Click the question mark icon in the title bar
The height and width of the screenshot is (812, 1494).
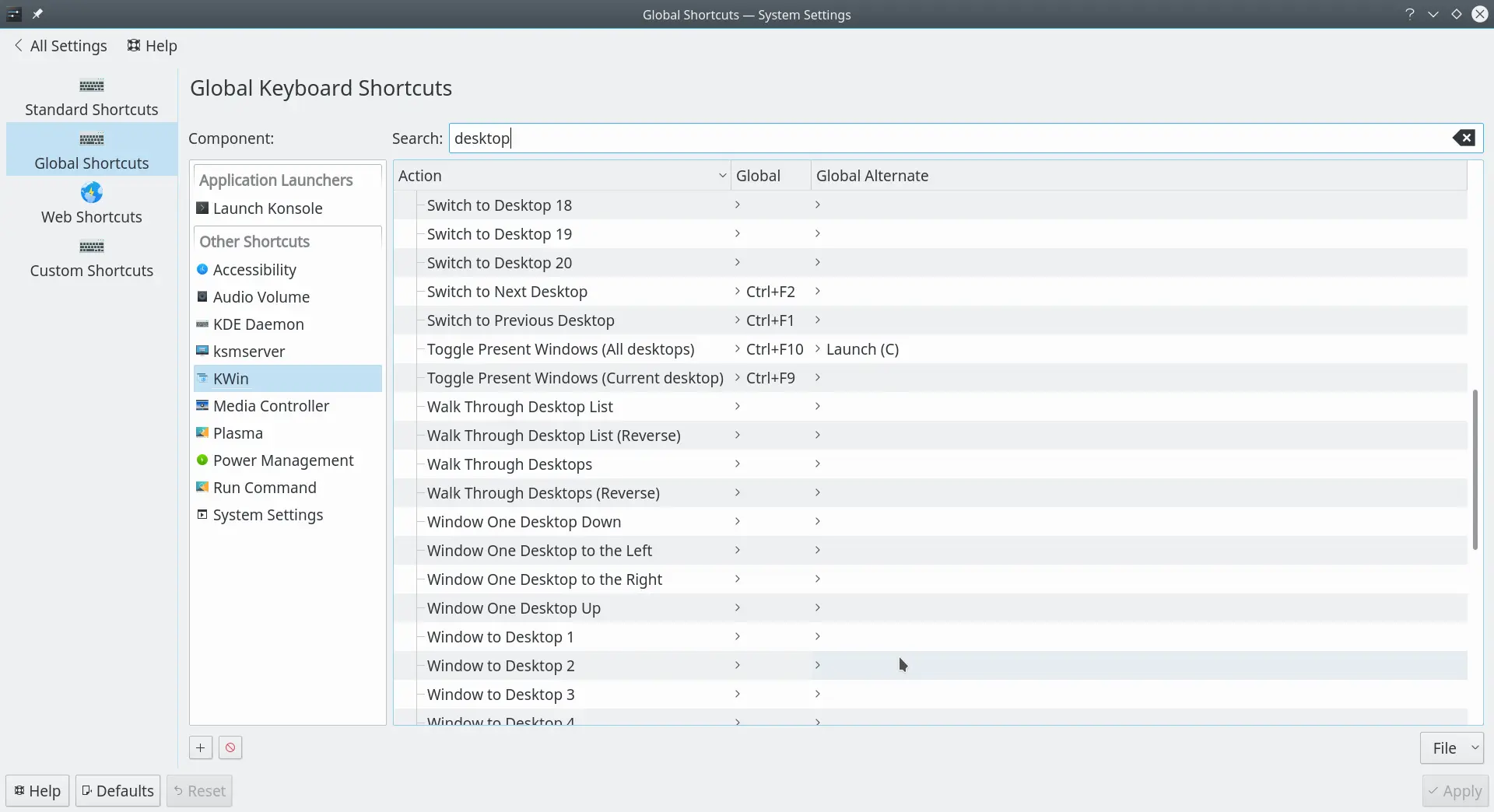[x=1411, y=14]
